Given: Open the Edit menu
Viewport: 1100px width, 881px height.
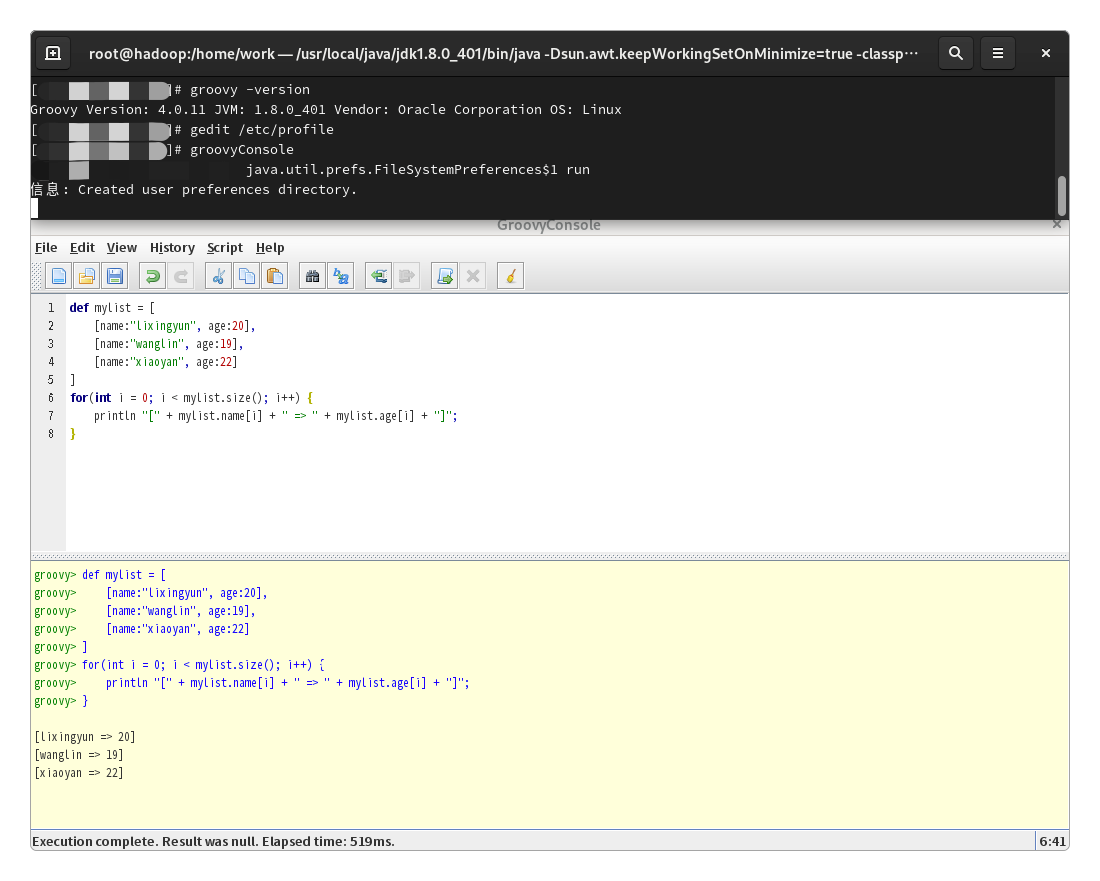Looking at the screenshot, I should 82,248.
